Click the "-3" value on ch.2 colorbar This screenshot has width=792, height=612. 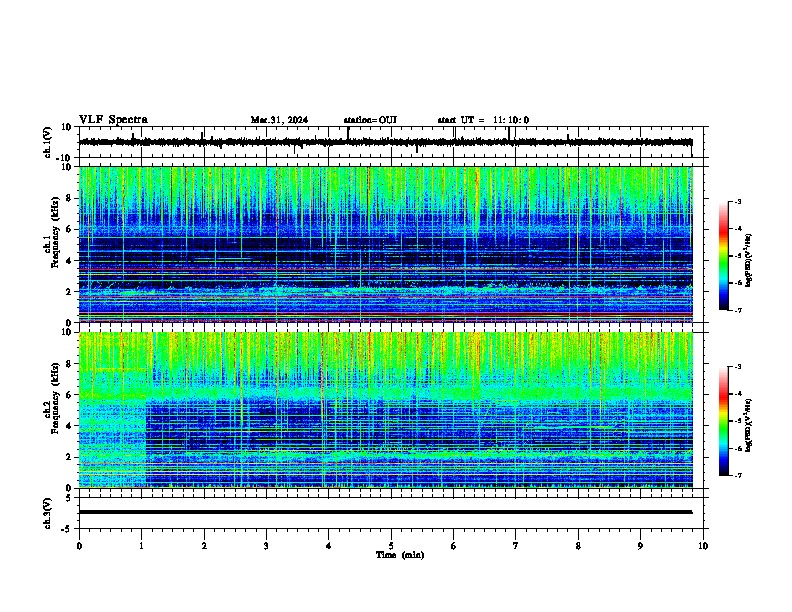pyautogui.click(x=737, y=367)
